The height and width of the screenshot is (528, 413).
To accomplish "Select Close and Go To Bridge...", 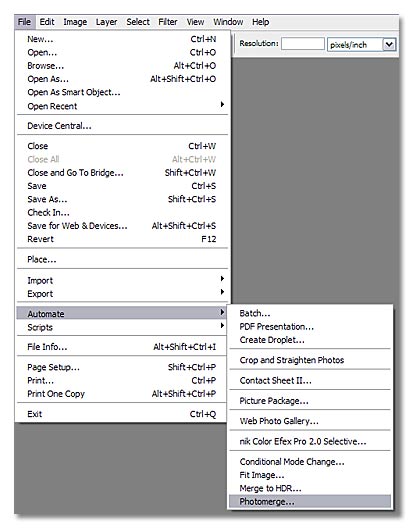I will [x=122, y=173].
